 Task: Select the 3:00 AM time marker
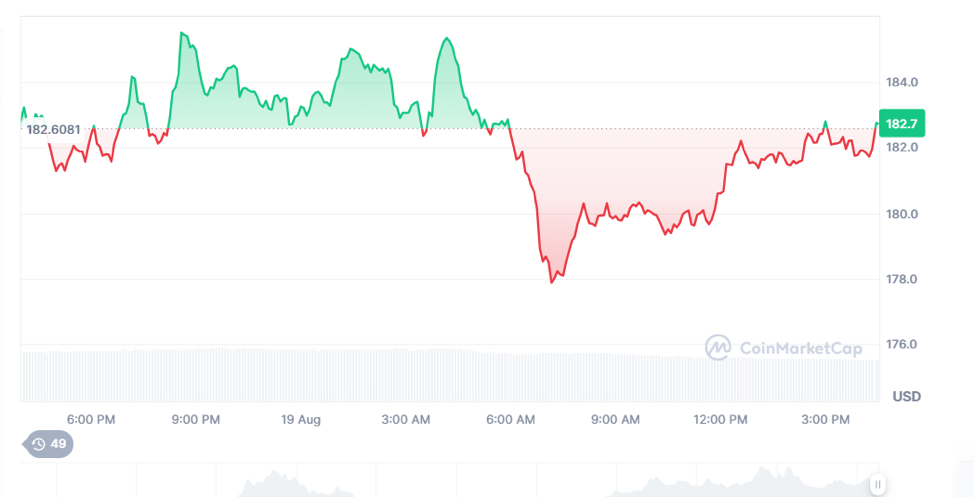tap(406, 420)
